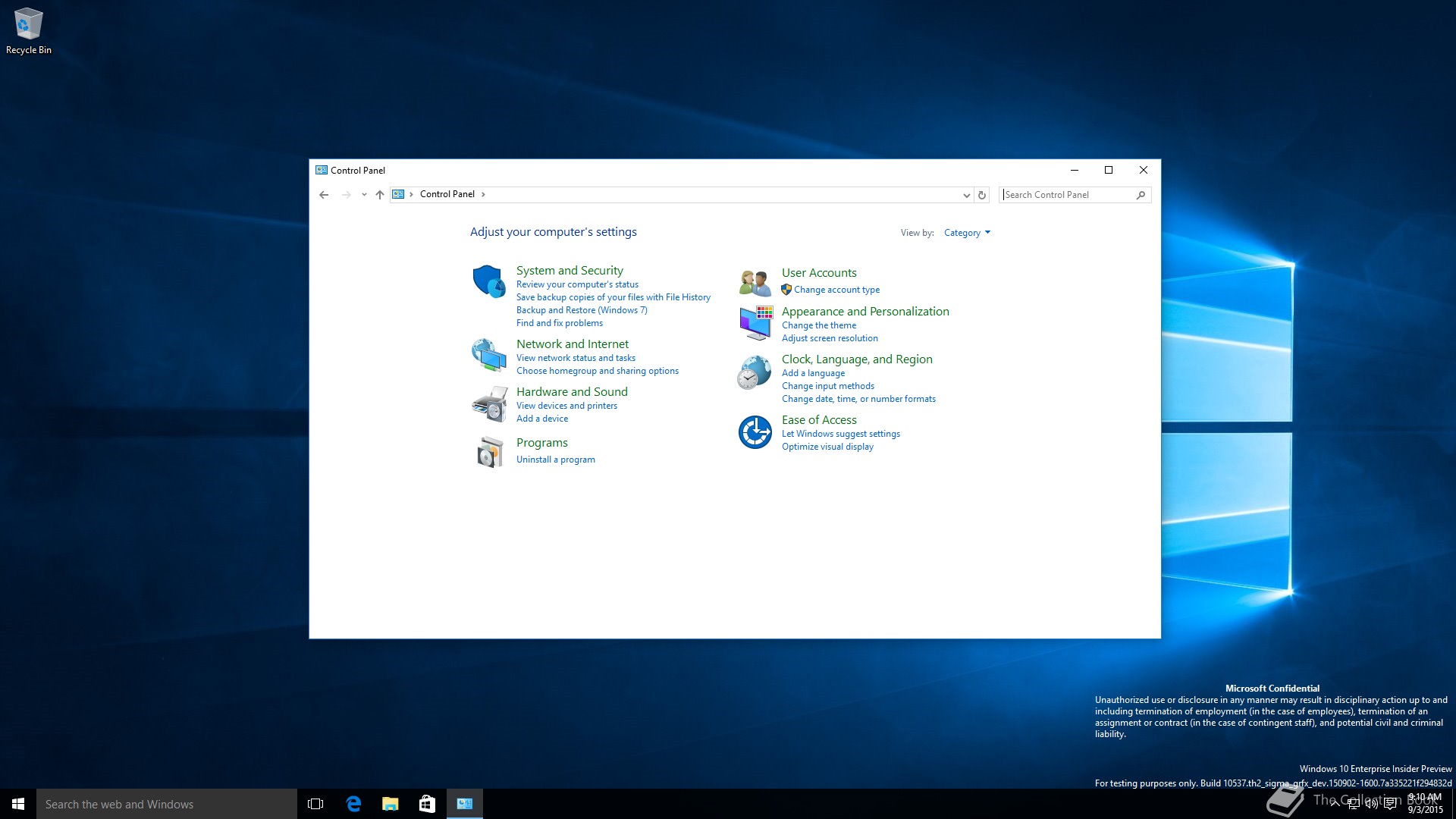Image resolution: width=1456 pixels, height=819 pixels.
Task: Go back using the back arrow
Action: [x=324, y=195]
